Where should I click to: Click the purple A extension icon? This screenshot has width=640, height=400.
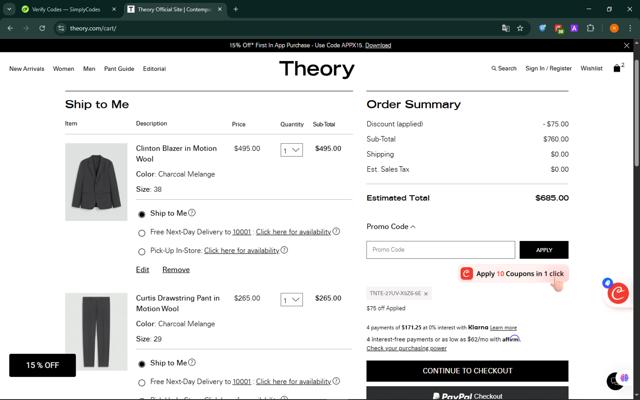click(574, 28)
